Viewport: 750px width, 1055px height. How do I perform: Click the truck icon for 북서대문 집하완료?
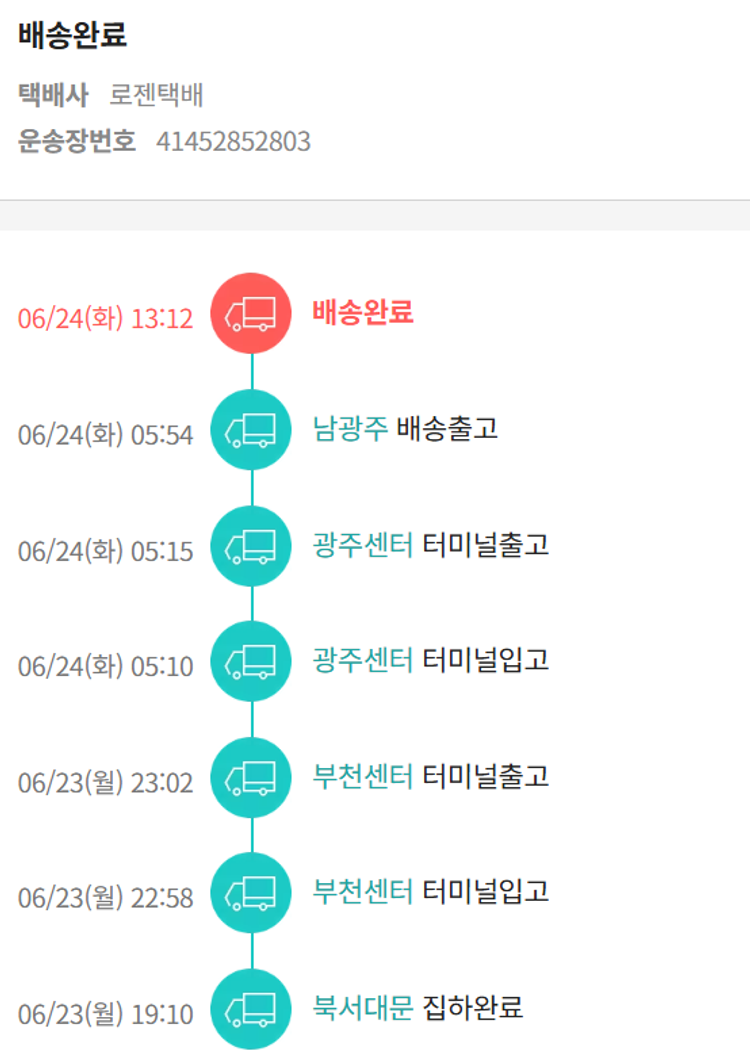coord(251,1008)
